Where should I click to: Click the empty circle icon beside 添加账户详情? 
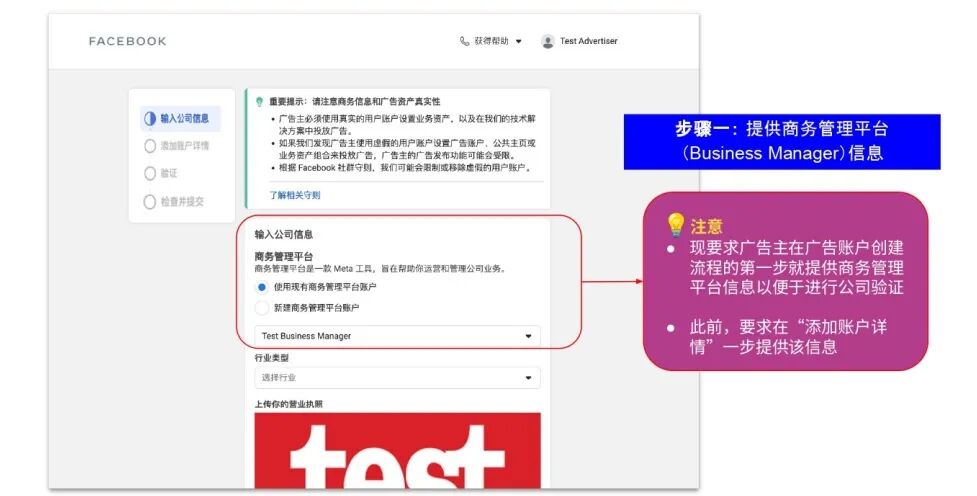[150, 146]
